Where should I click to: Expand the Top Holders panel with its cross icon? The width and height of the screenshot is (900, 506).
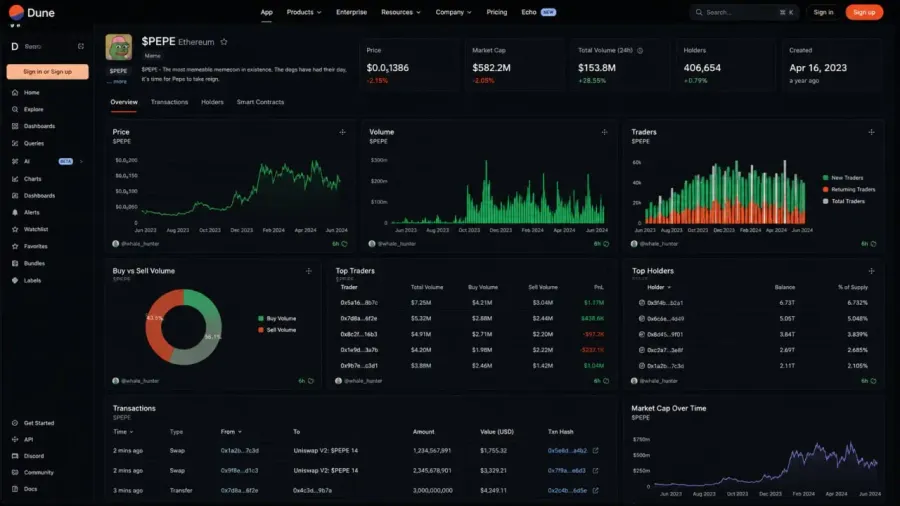[871, 271]
